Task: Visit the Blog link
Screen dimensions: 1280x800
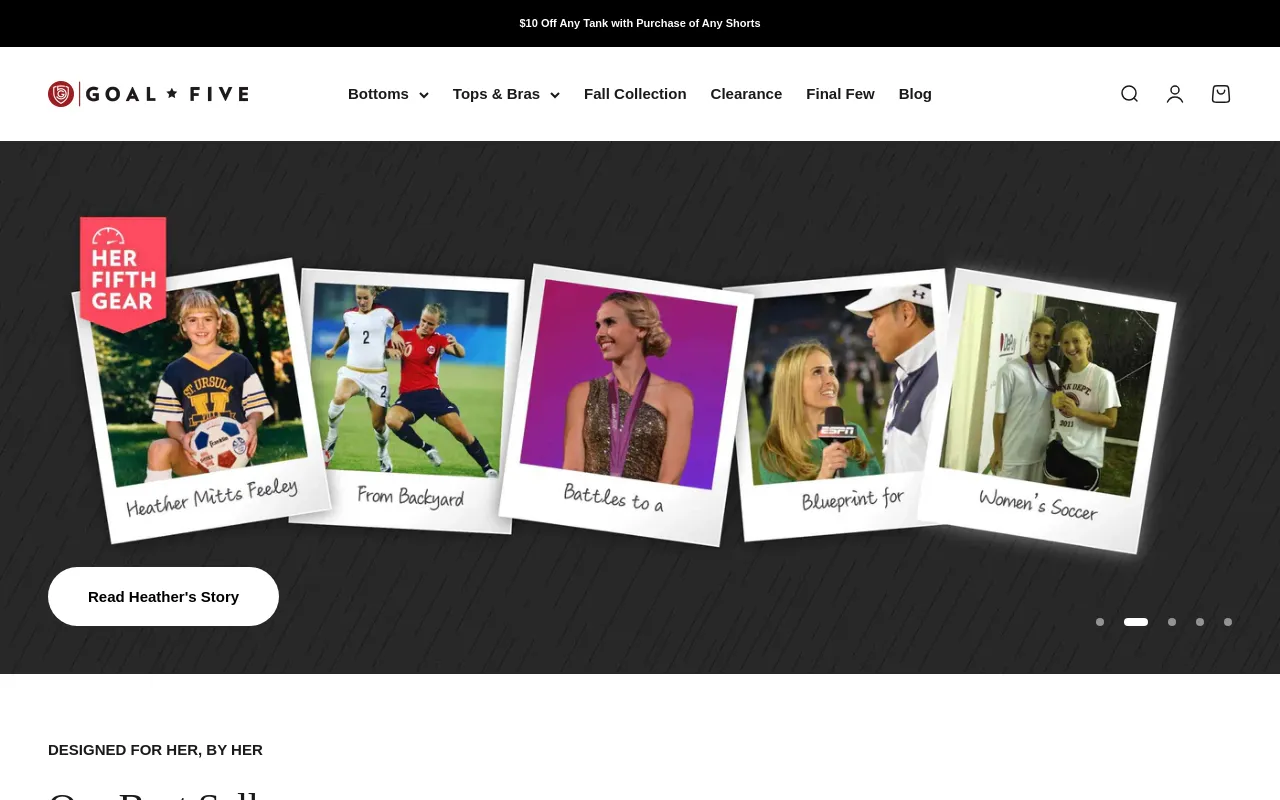Action: (915, 94)
